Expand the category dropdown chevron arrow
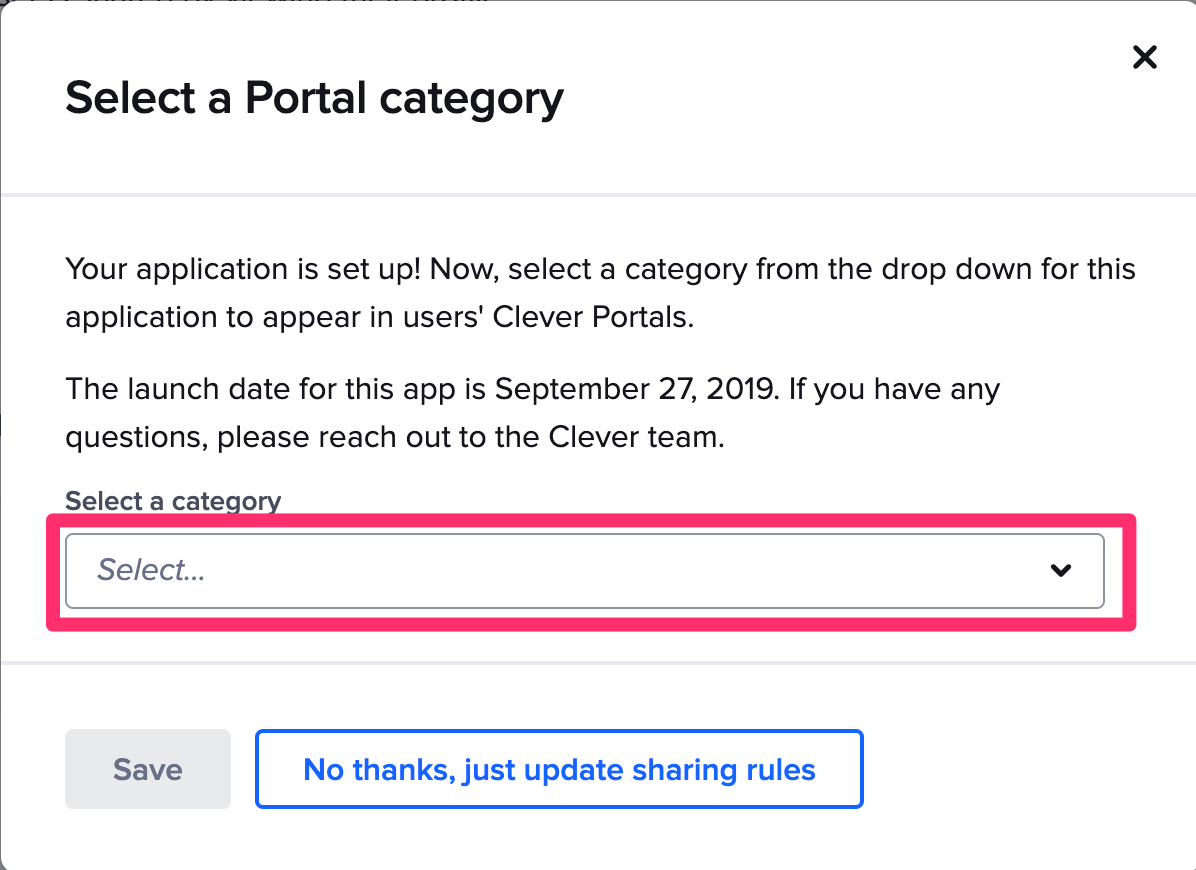Screen dimensions: 1196x870 click(1061, 571)
